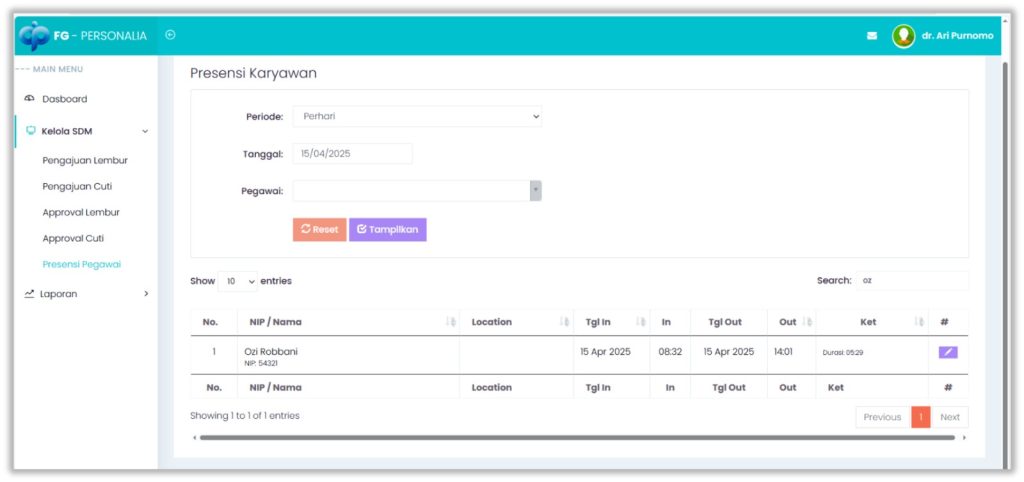The image size is (1024, 482).
Task: Open the mail envelope icon in header
Action: [872, 36]
